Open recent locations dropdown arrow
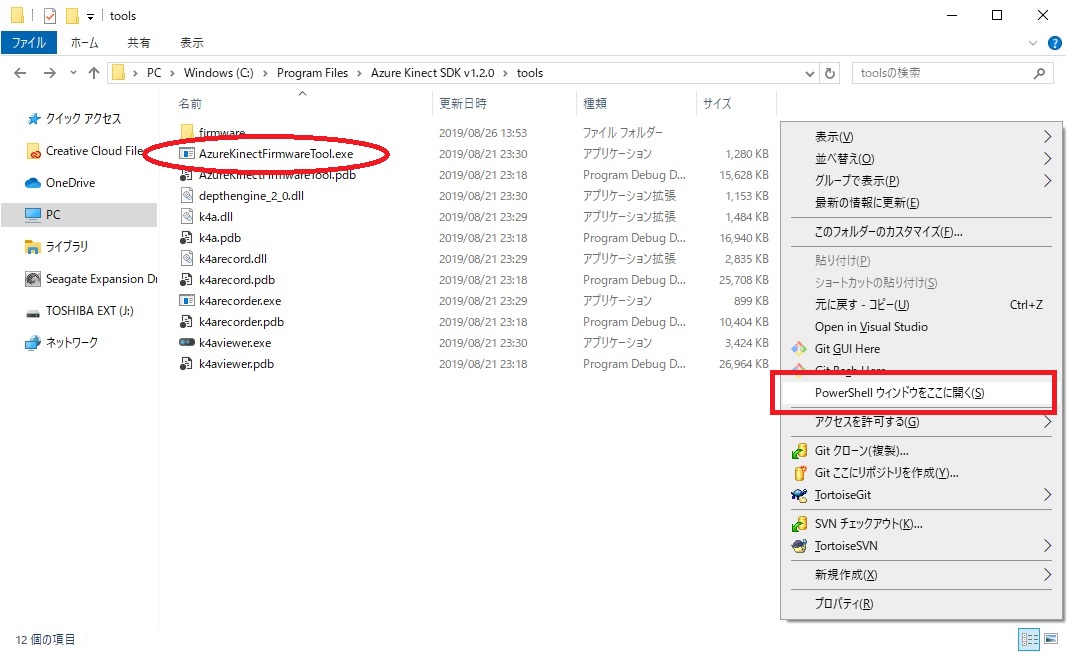Image resolution: width=1067 pixels, height=652 pixels. click(73, 73)
